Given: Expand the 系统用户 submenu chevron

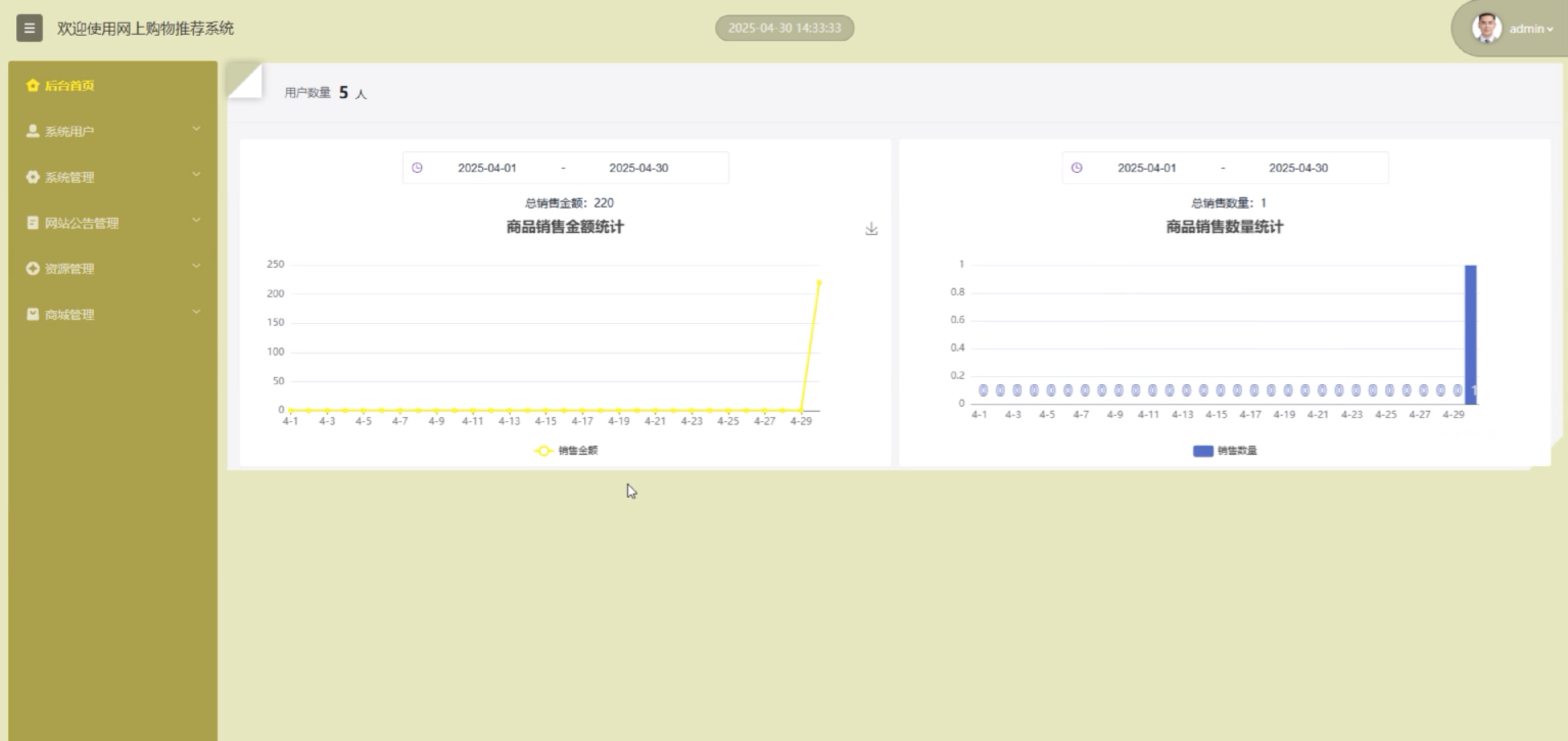Looking at the screenshot, I should 196,129.
